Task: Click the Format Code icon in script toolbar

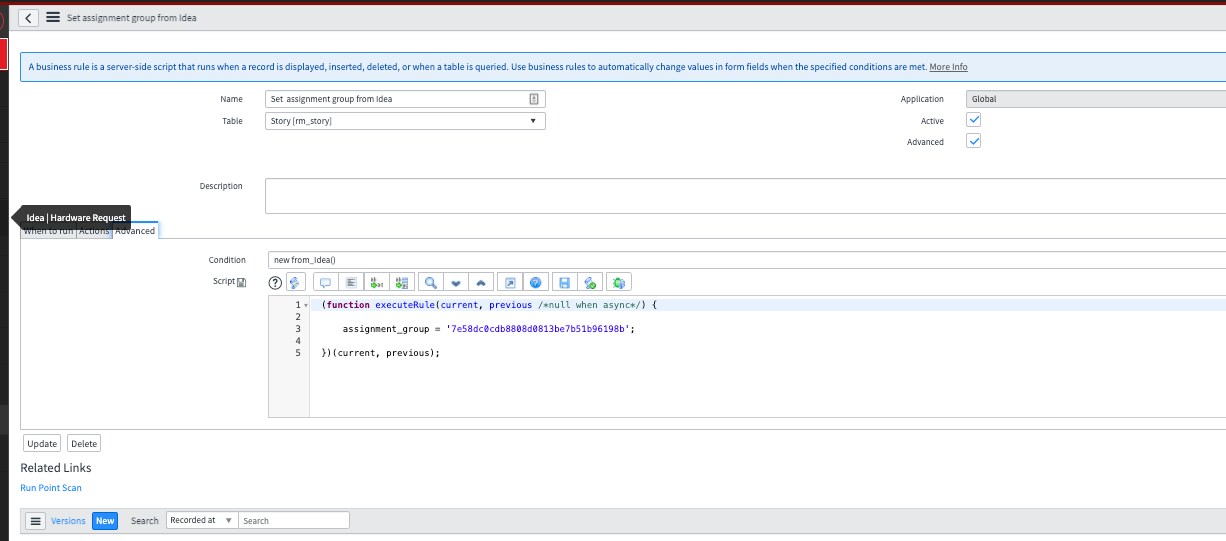Action: pos(351,283)
